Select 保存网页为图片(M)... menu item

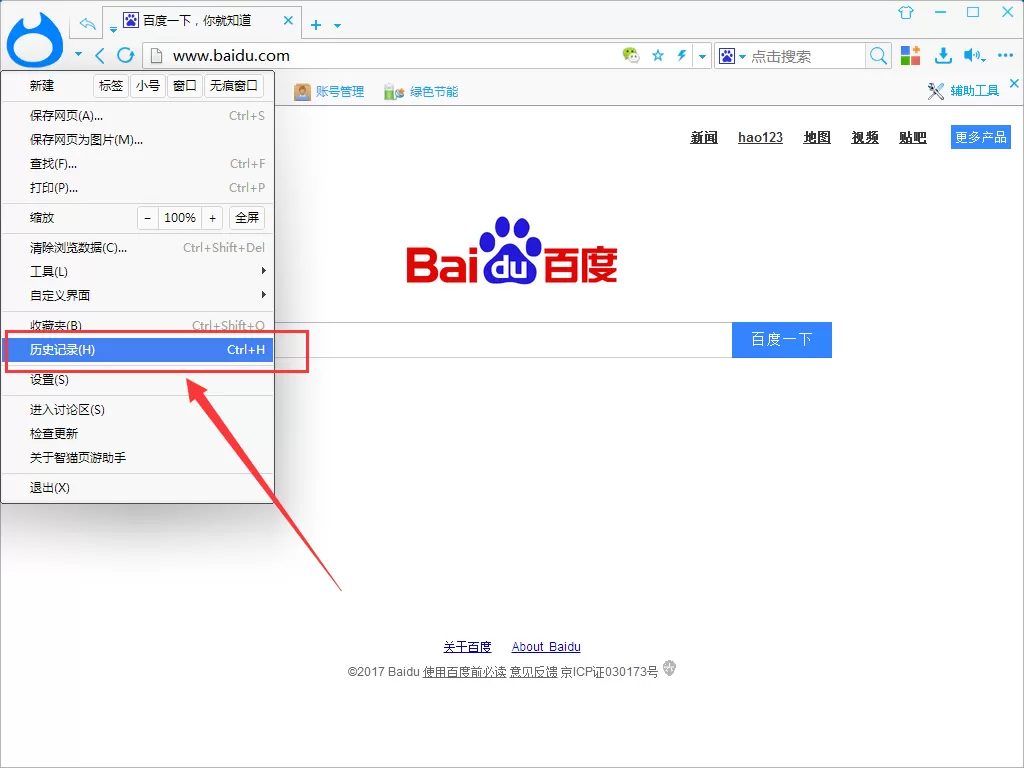click(137, 140)
